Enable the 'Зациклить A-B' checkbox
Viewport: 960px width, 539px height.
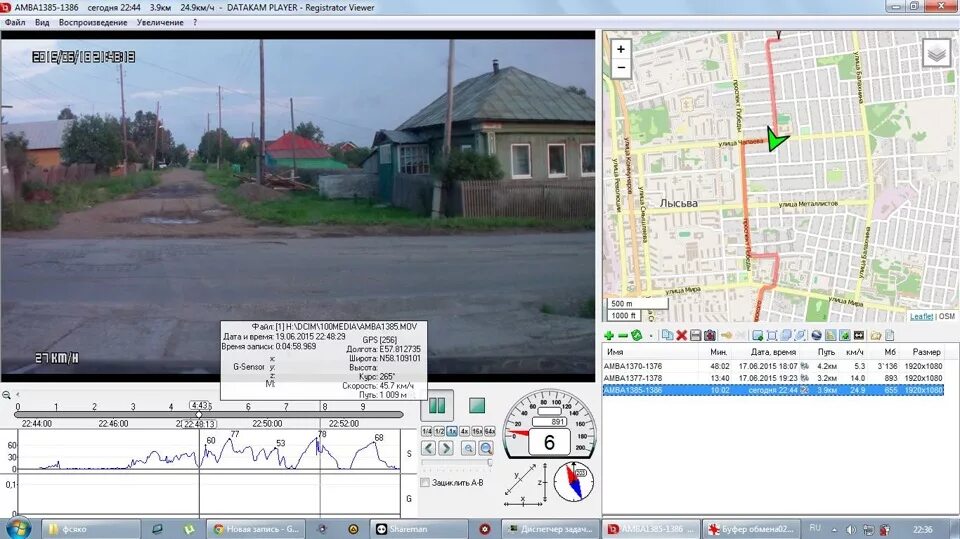pos(425,483)
